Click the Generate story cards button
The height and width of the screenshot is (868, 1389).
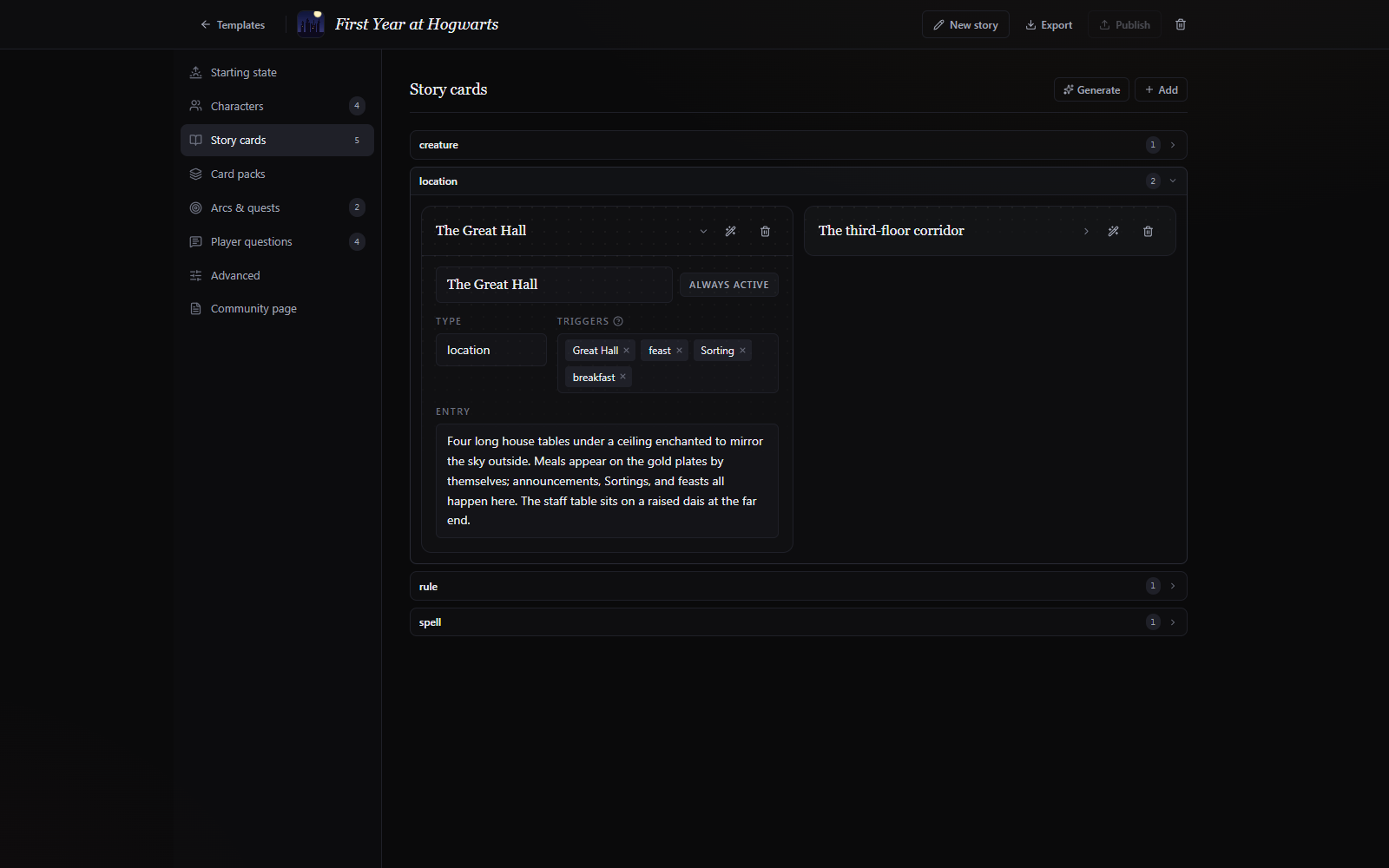click(1091, 89)
